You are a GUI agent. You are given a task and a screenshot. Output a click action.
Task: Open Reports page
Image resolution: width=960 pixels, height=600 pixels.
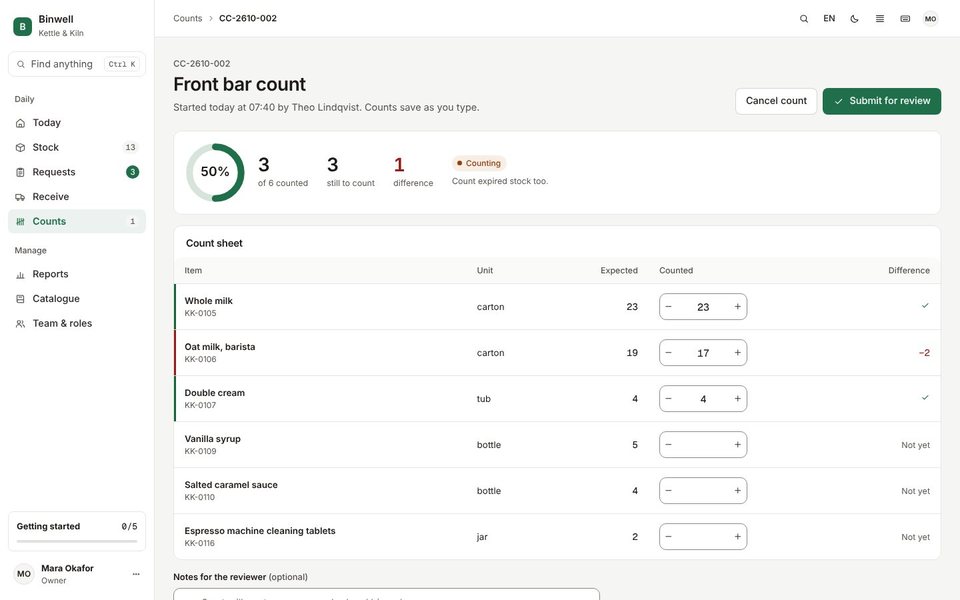[77, 274]
